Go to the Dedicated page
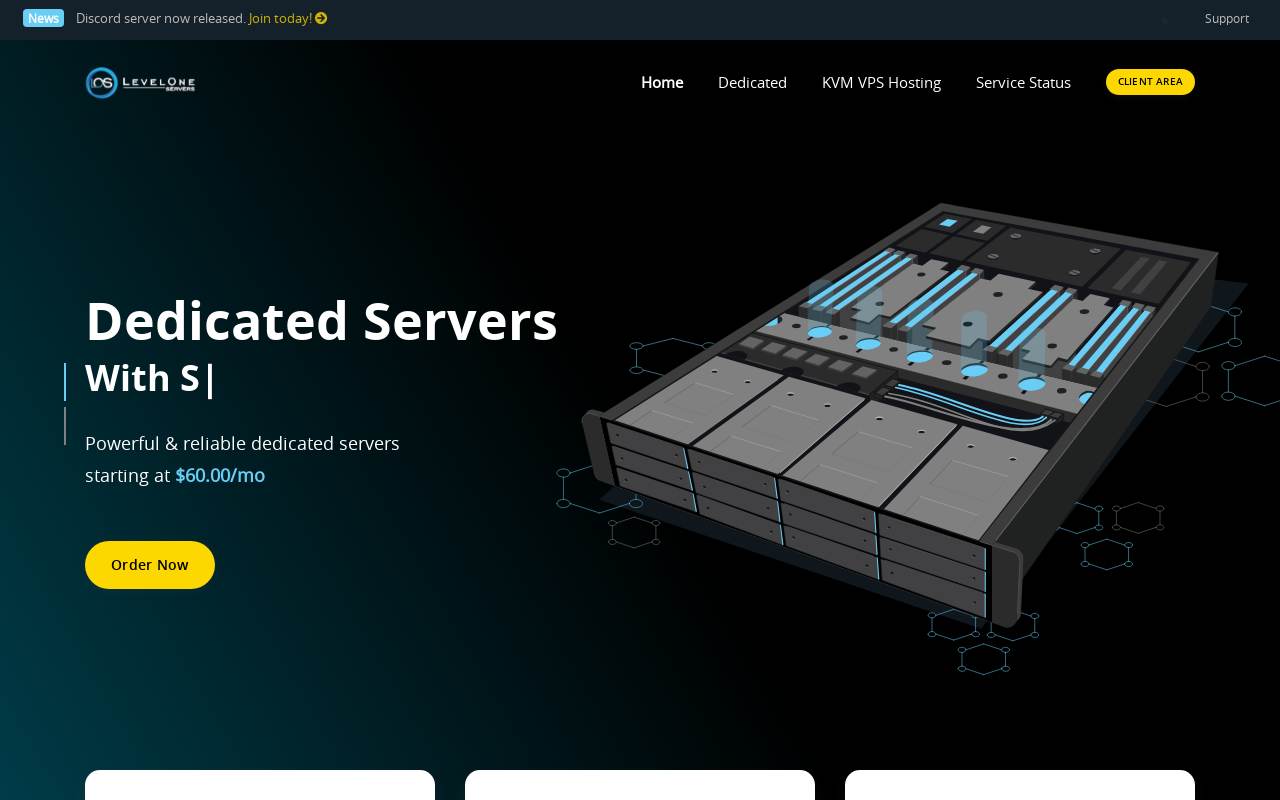The width and height of the screenshot is (1280, 800). click(752, 82)
